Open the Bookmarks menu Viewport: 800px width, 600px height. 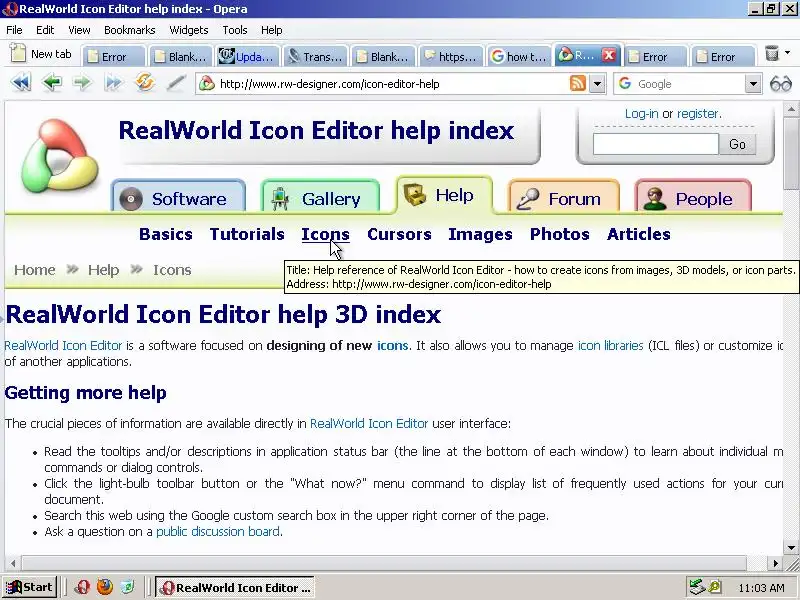pos(130,30)
